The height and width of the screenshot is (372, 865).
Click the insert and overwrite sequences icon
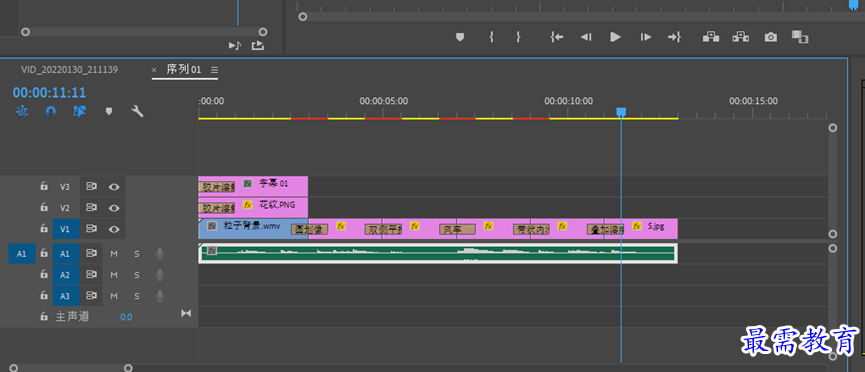pyautogui.click(x=22, y=111)
